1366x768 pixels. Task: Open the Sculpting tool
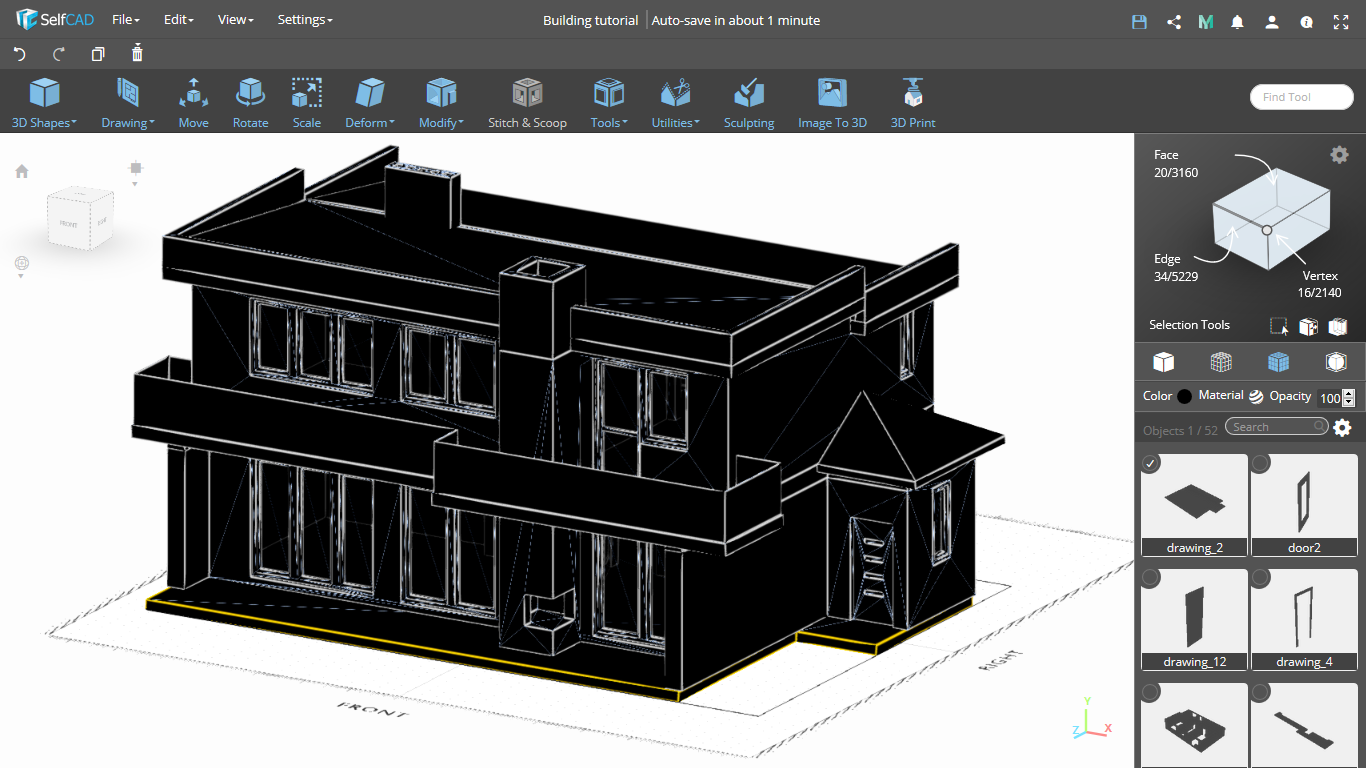749,104
